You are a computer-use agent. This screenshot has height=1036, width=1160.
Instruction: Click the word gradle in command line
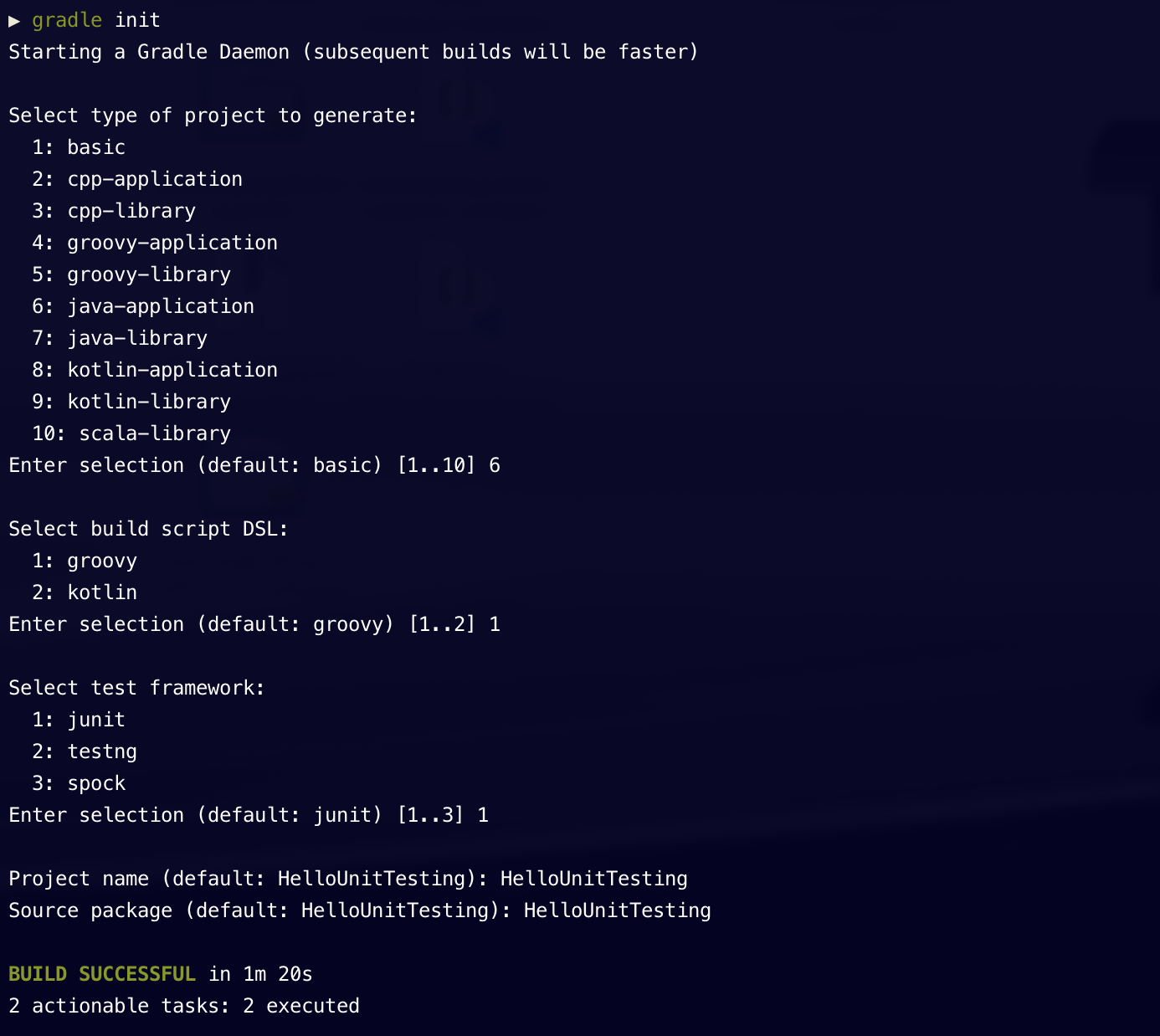click(x=67, y=21)
